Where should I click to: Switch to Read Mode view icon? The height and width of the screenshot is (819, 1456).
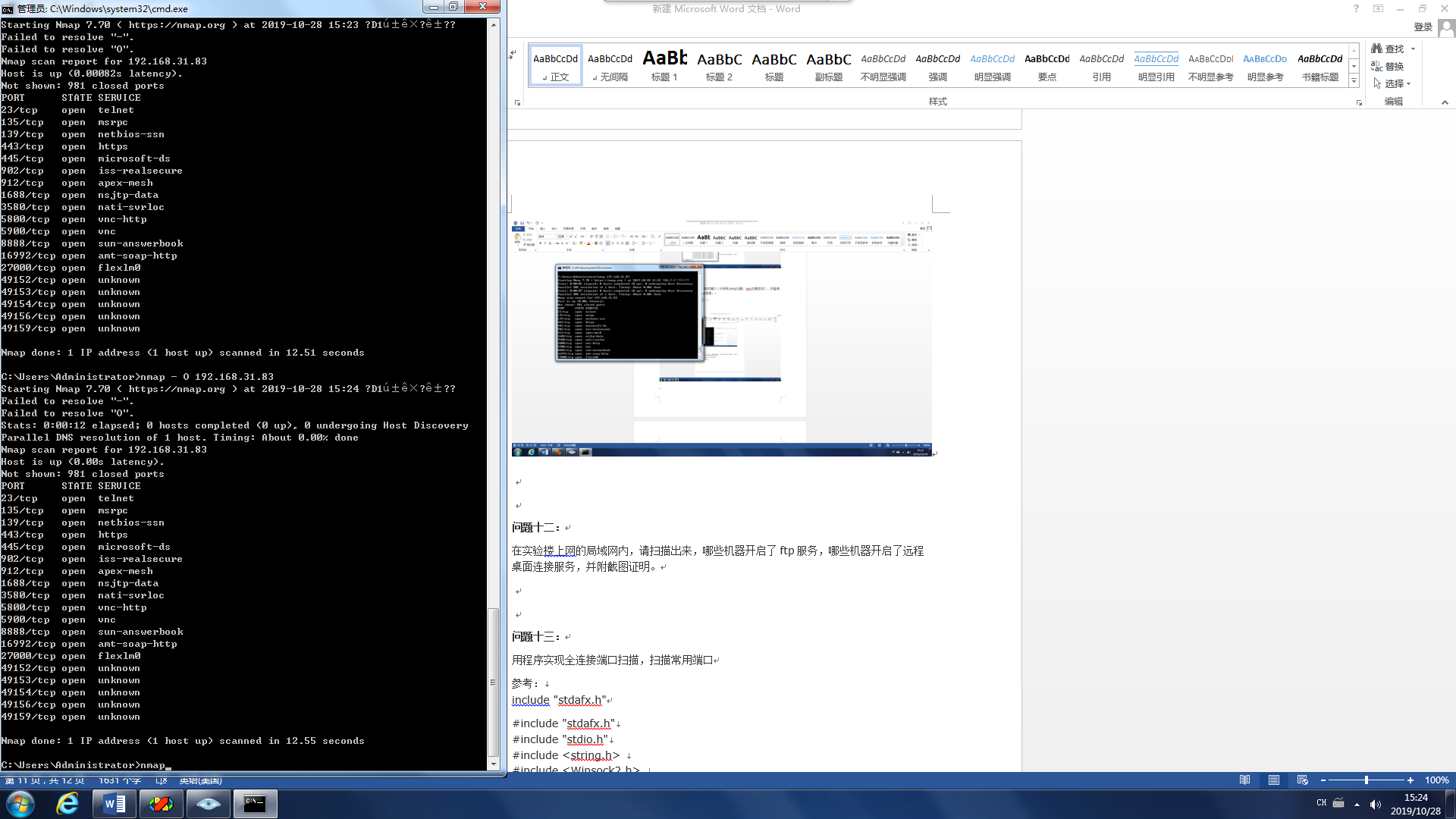[1244, 780]
